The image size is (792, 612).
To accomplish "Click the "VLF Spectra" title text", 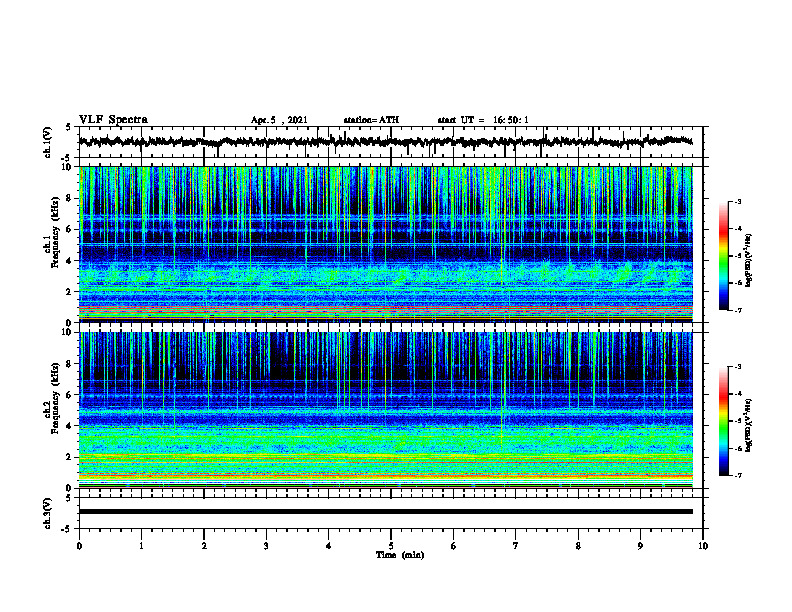I will coord(113,120).
